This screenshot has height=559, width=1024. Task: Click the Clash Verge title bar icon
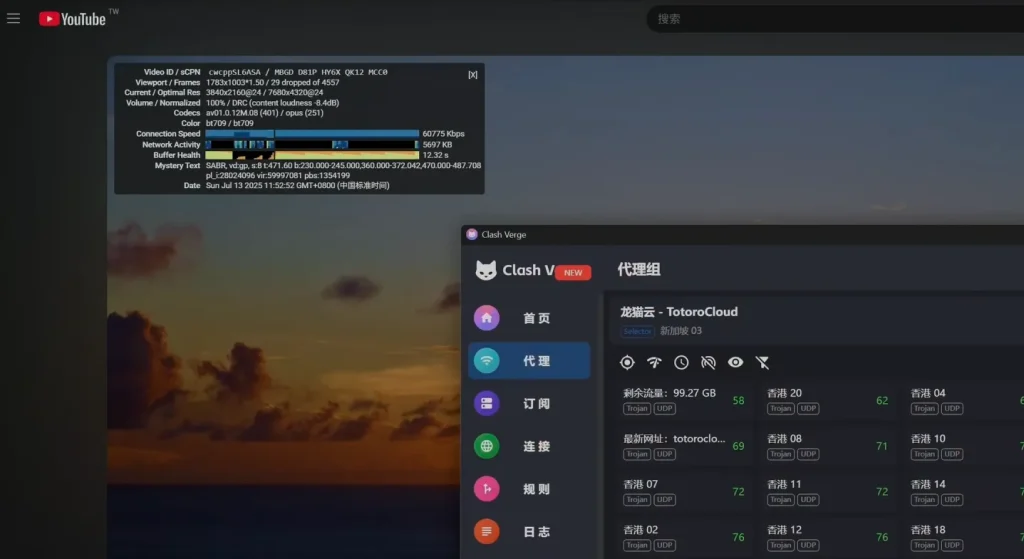472,234
